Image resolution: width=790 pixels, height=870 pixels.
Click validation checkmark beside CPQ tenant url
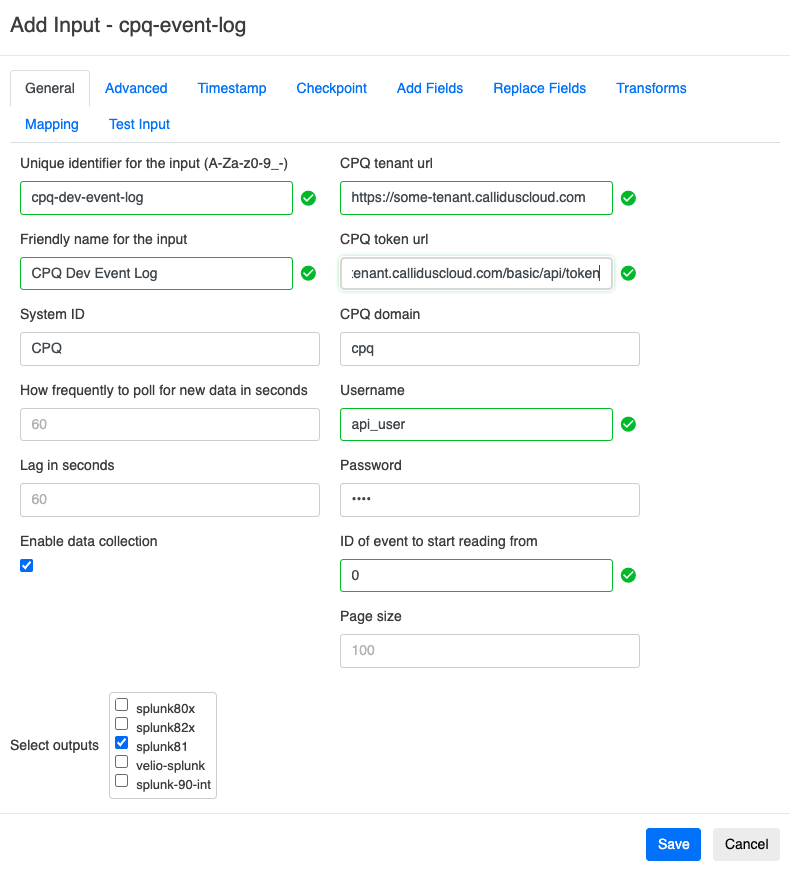[x=628, y=198]
